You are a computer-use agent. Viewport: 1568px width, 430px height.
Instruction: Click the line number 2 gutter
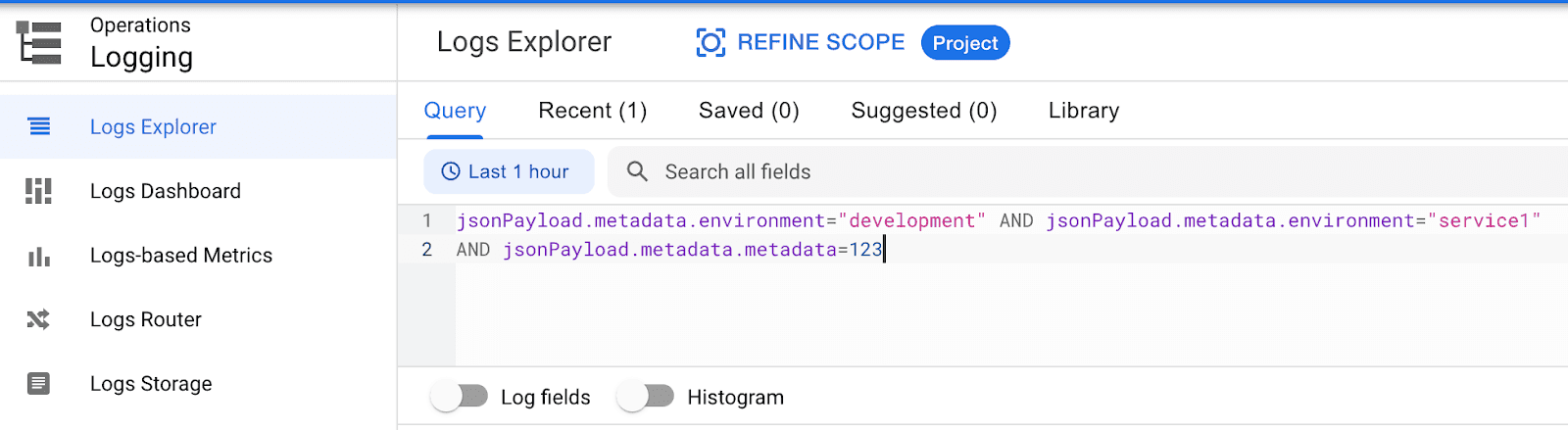(x=427, y=250)
